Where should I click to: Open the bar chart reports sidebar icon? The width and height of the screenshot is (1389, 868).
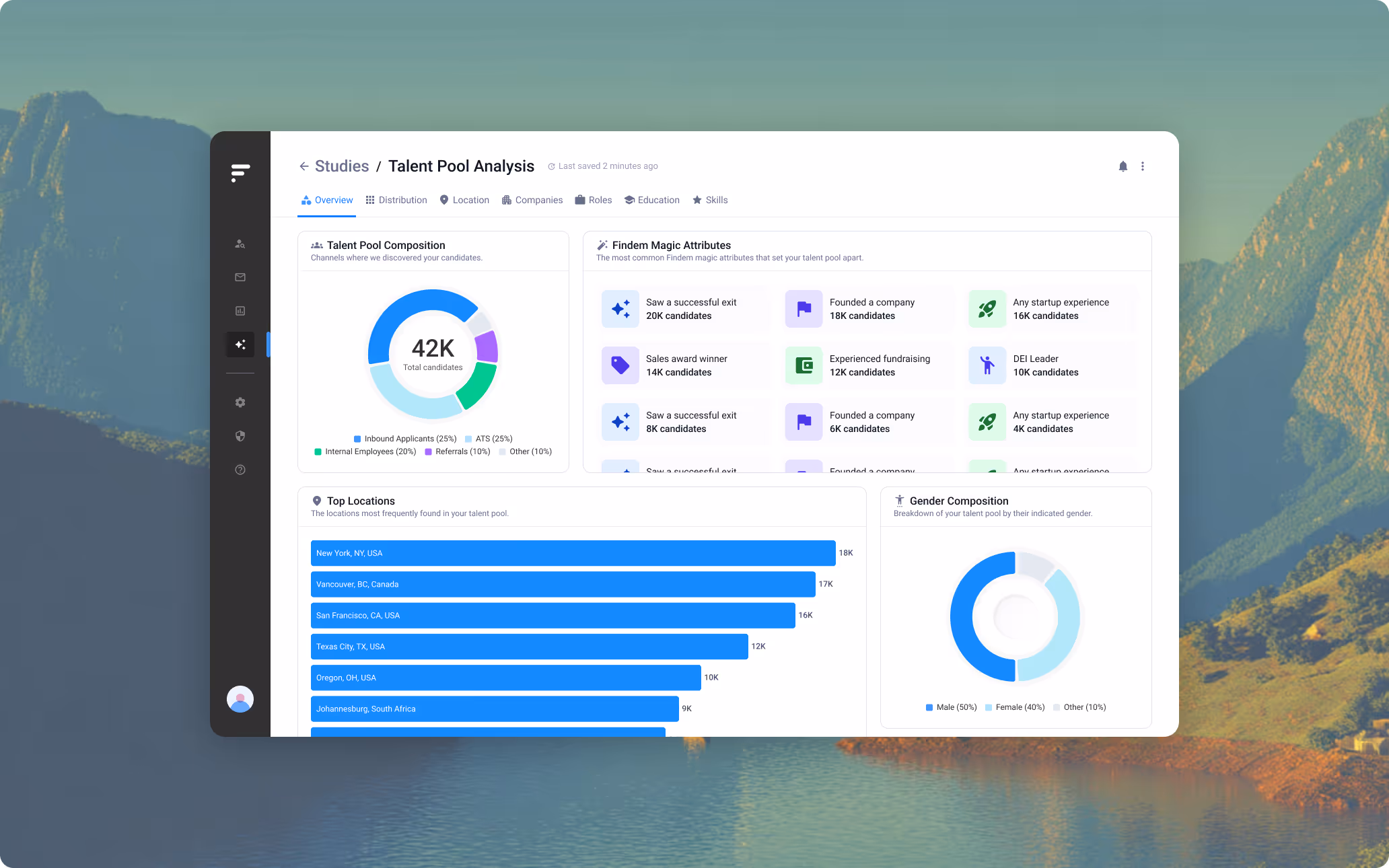point(240,311)
